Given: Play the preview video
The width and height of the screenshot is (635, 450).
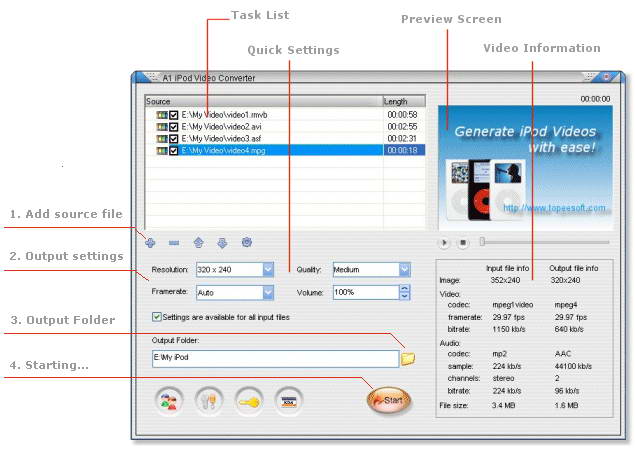Looking at the screenshot, I should (x=444, y=243).
